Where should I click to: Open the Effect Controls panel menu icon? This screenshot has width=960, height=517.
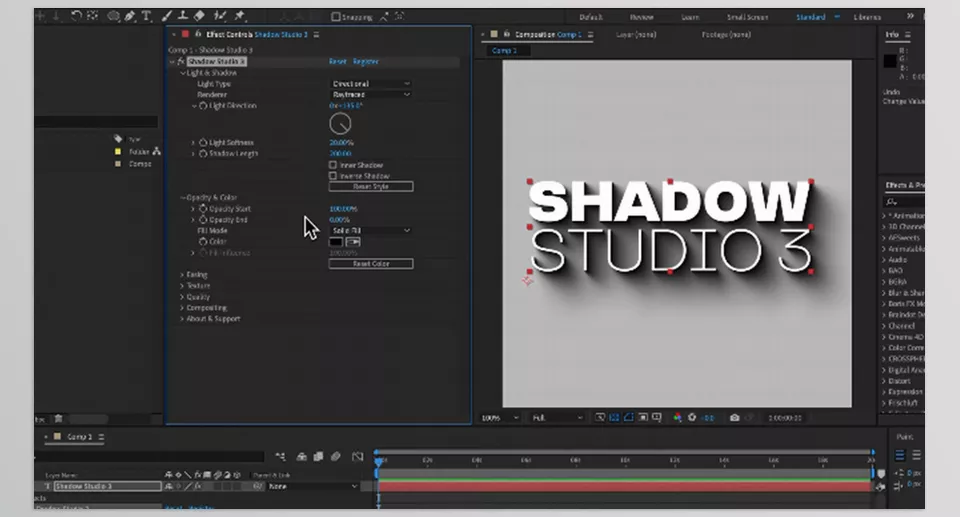pyautogui.click(x=317, y=35)
